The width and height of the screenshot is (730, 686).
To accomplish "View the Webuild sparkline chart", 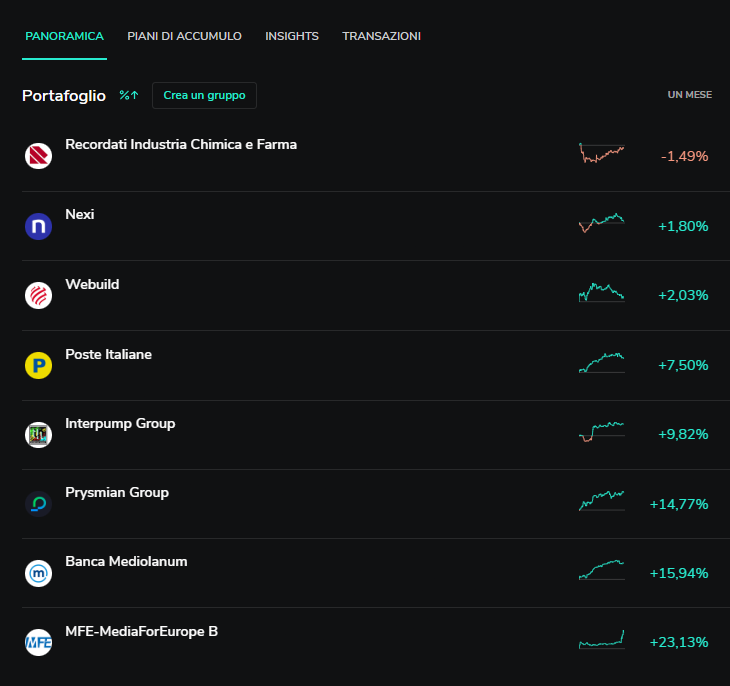I will [602, 292].
